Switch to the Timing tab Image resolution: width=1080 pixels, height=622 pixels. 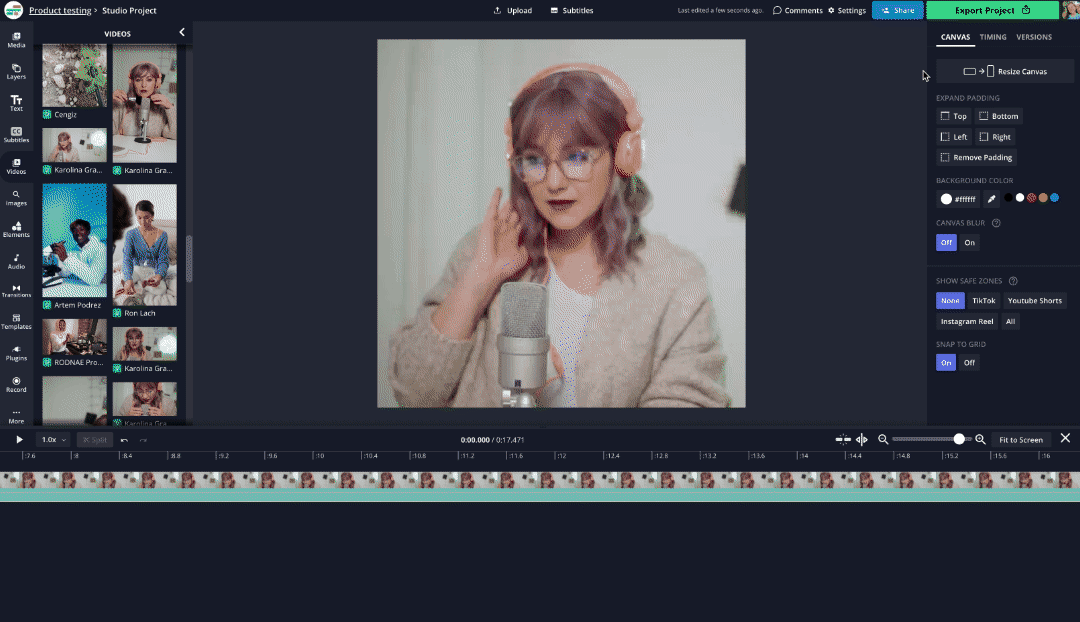pyautogui.click(x=993, y=37)
